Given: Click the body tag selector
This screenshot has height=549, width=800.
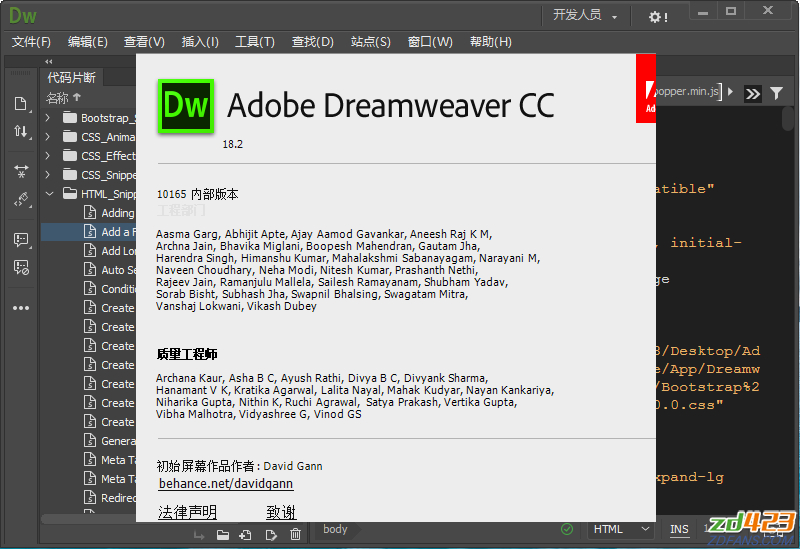Looking at the screenshot, I should point(335,530).
